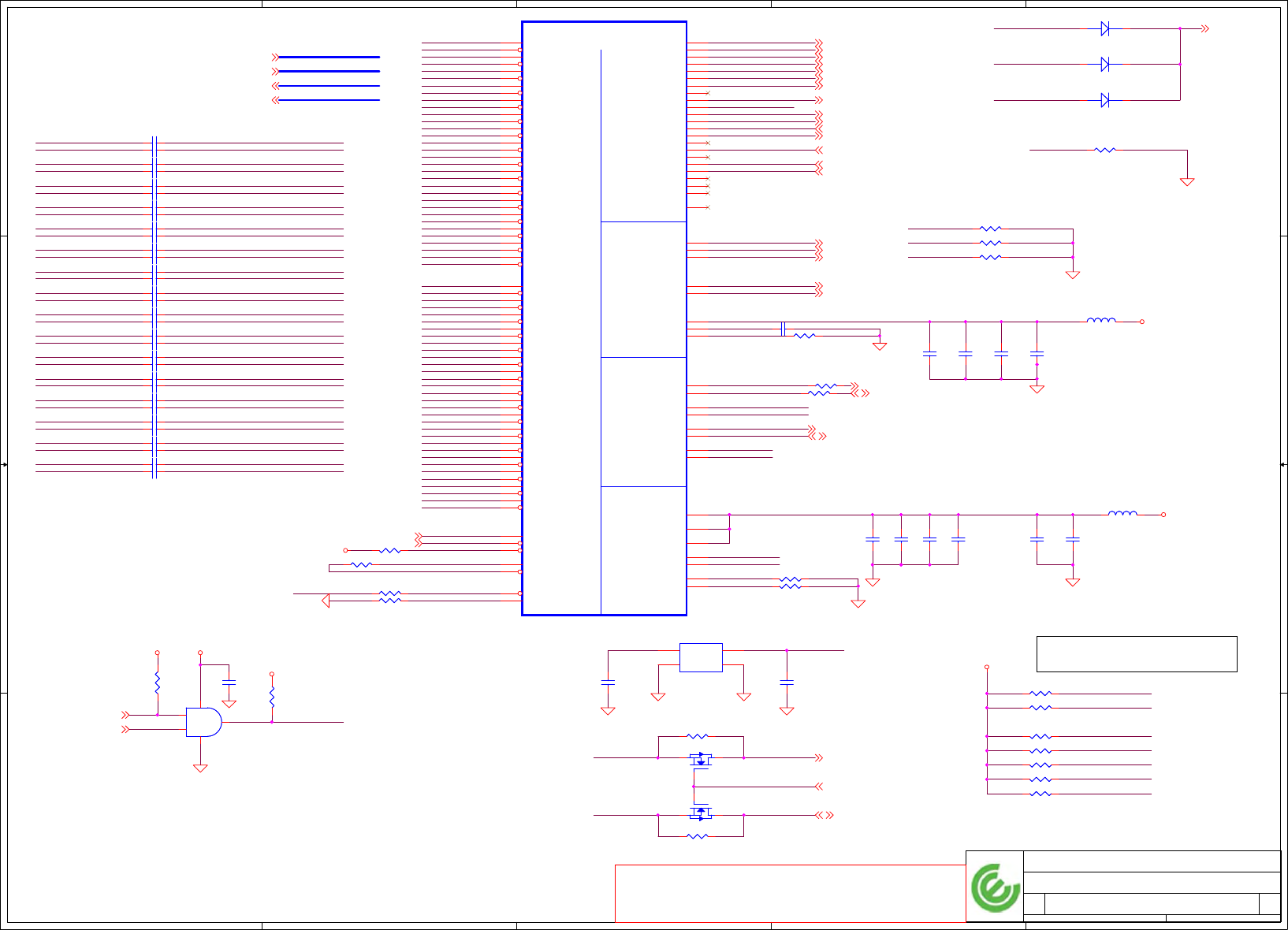Click the small blue regulator rectangle component
Viewport: 1288px width, 930px height.
(x=701, y=657)
